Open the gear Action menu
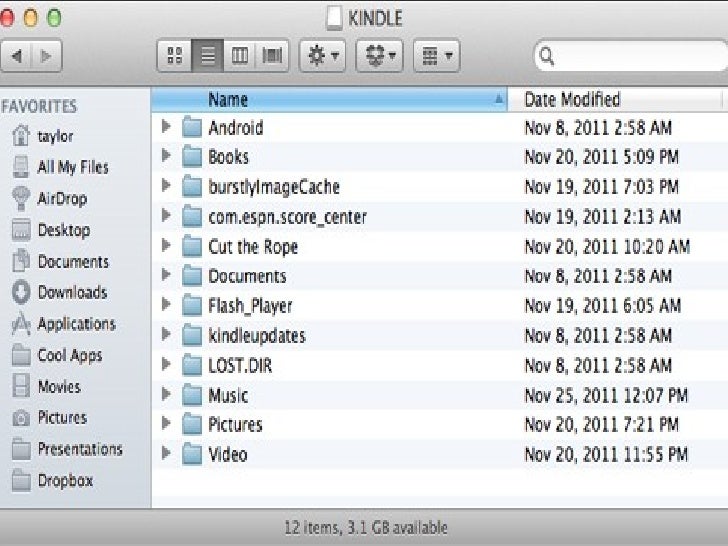This screenshot has height=546, width=728. [323, 56]
